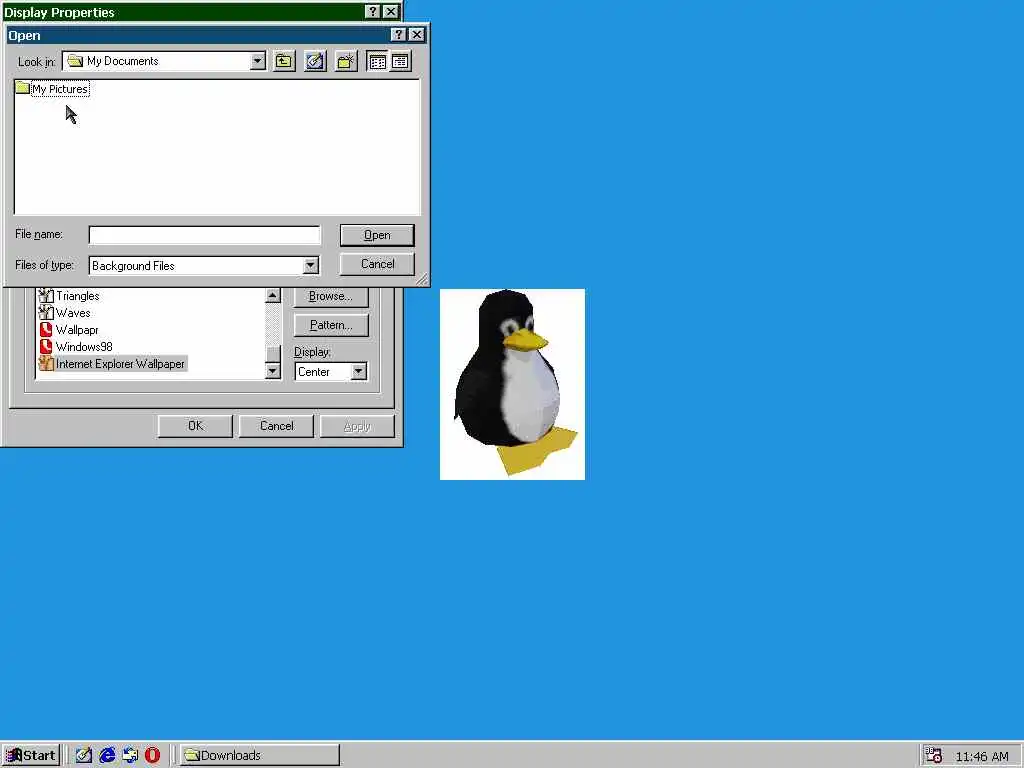Expand the Look in dropdown

pyautogui.click(x=258, y=61)
